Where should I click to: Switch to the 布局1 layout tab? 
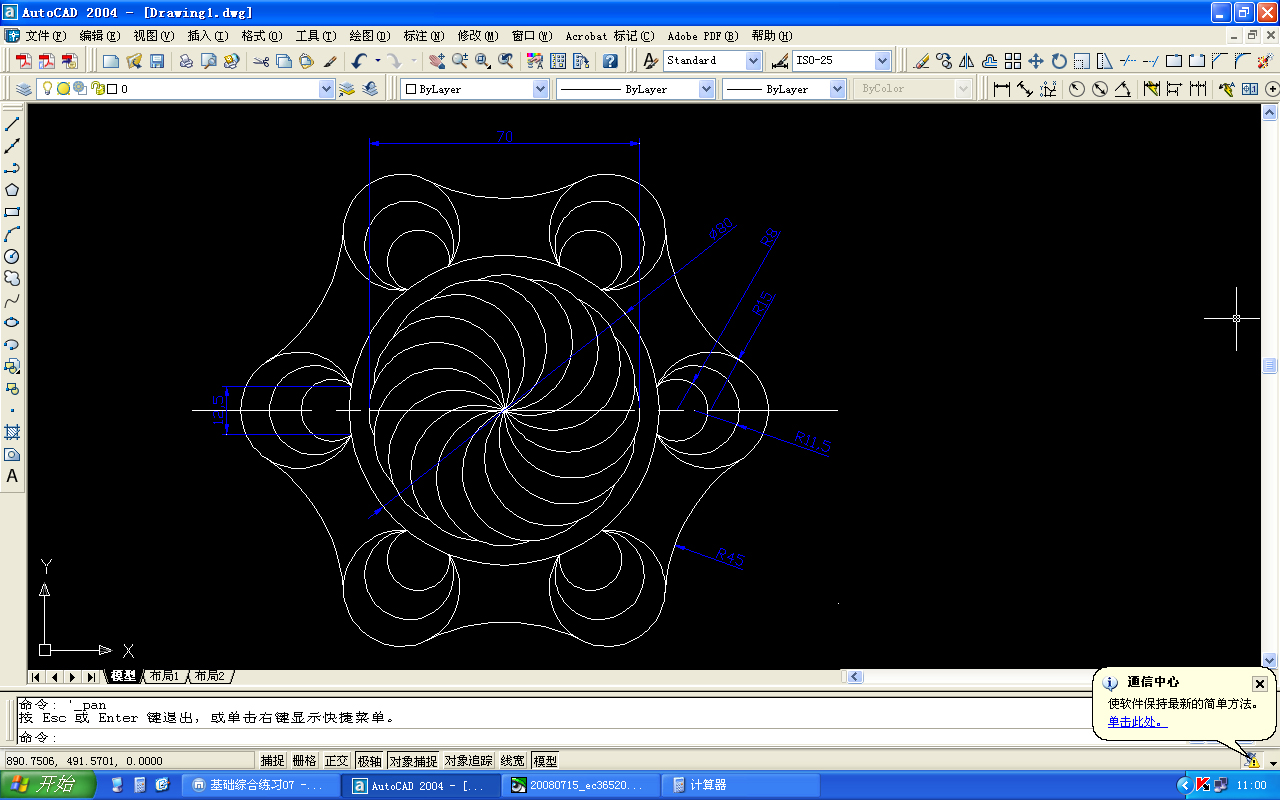[164, 677]
